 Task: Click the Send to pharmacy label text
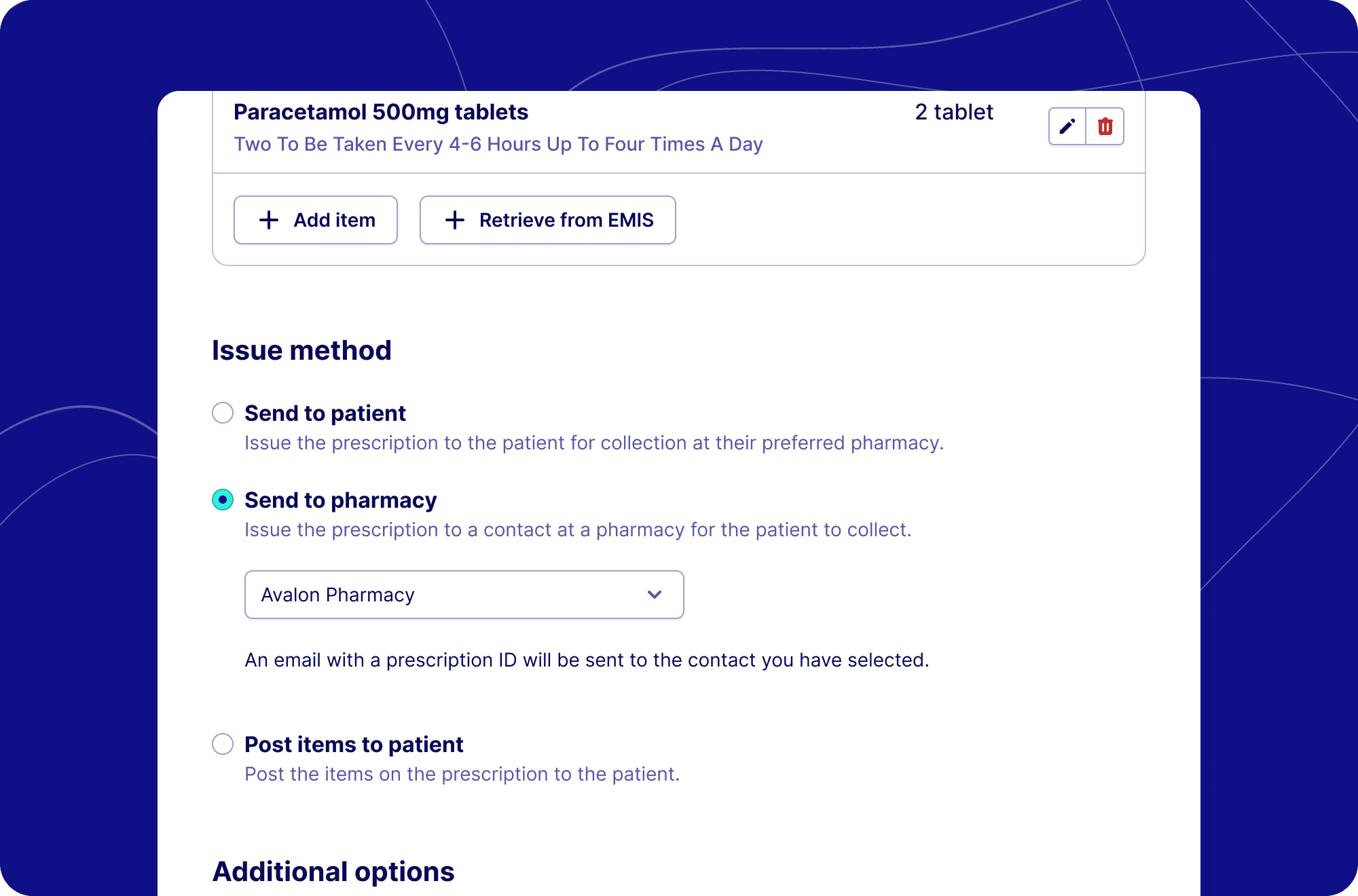pos(341,500)
